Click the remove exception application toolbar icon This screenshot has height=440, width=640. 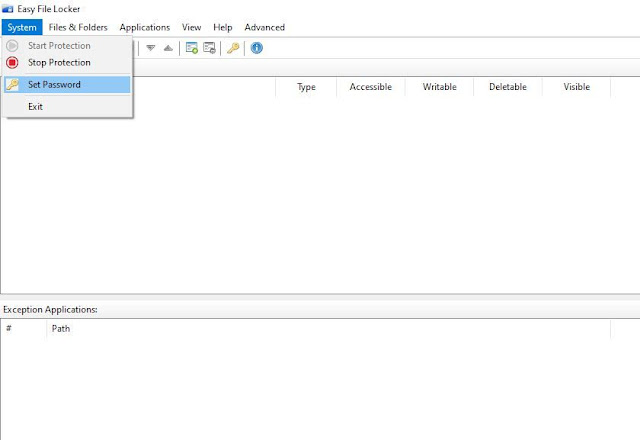(x=209, y=48)
